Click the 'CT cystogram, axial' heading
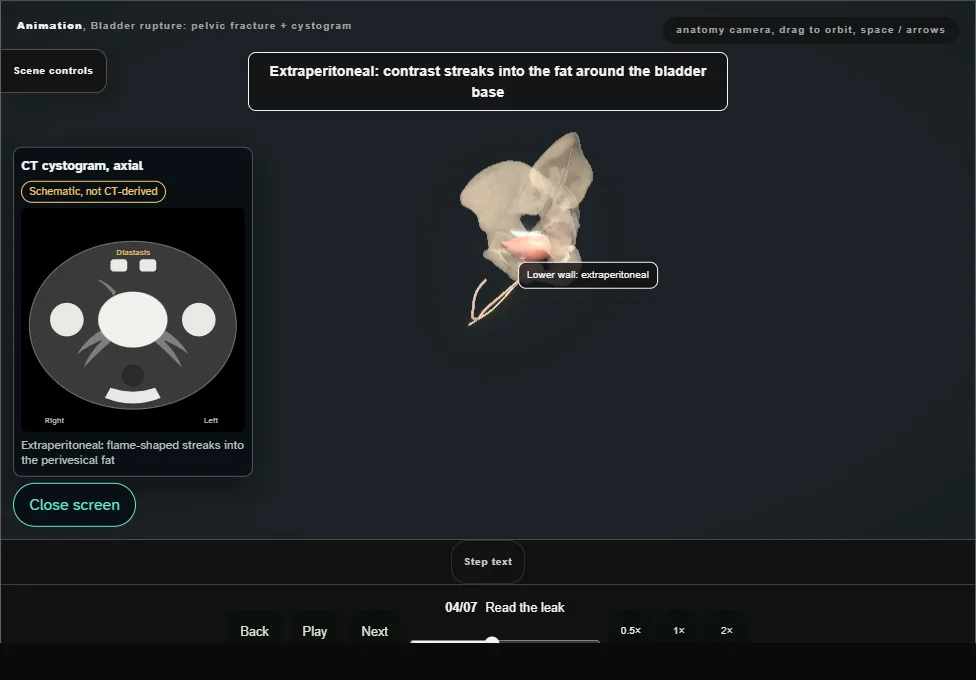This screenshot has height=680, width=976. click(82, 166)
